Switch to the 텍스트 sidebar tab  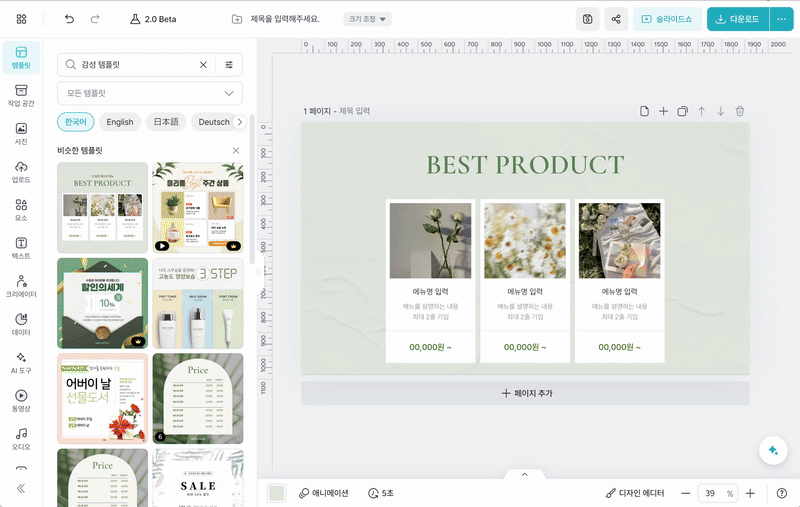(x=21, y=248)
